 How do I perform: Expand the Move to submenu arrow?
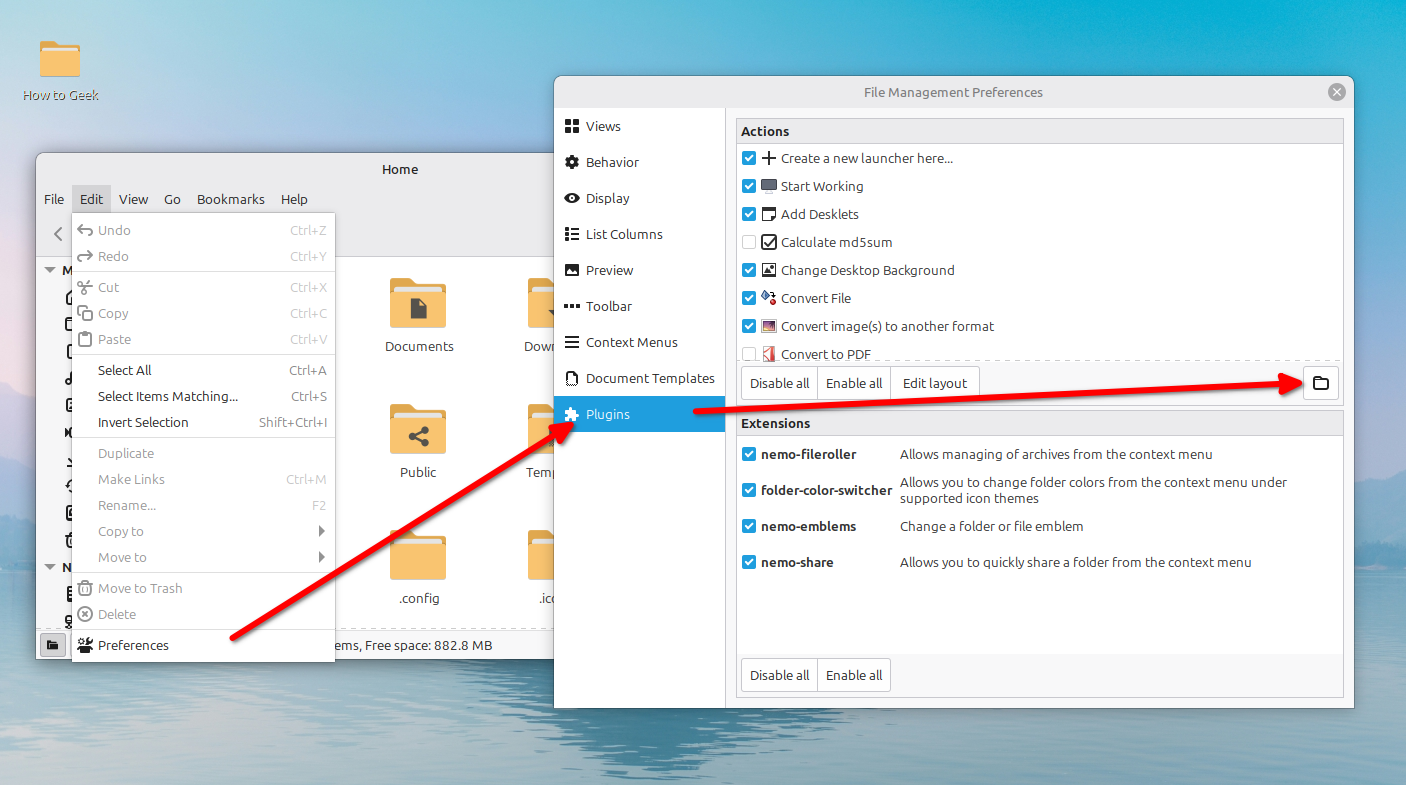[x=322, y=557]
